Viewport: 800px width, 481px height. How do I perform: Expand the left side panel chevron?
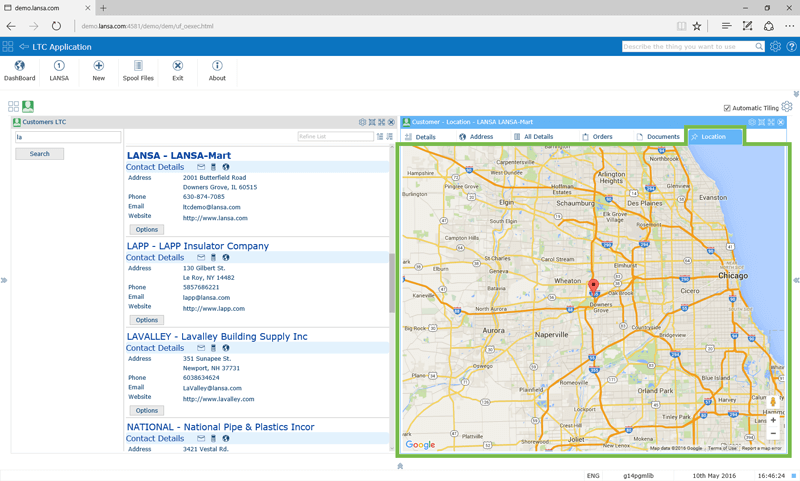click(x=4, y=280)
